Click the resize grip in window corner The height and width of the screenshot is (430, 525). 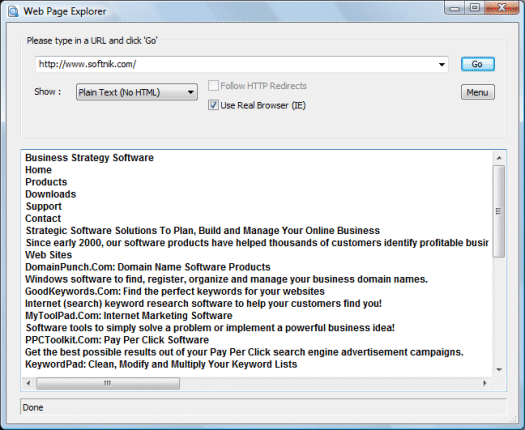tap(513, 419)
